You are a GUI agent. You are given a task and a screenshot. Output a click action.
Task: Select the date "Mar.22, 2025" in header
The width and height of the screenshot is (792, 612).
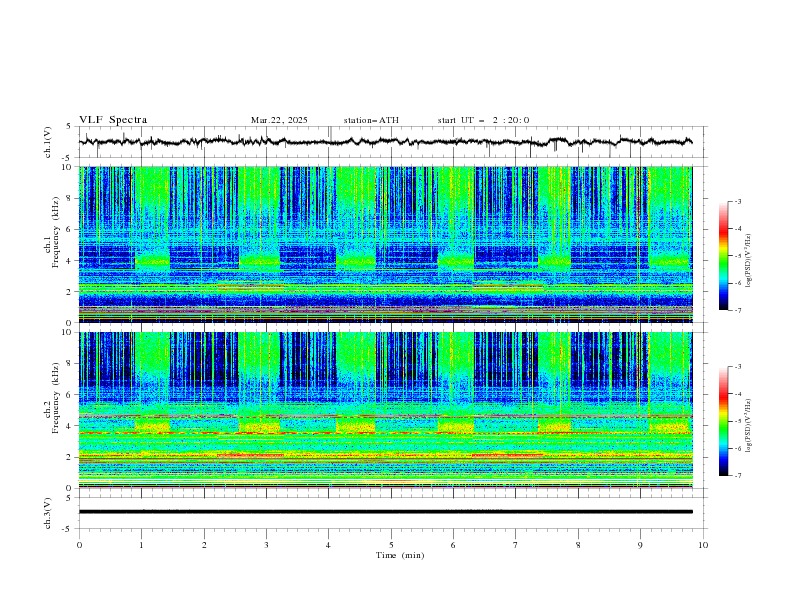point(279,120)
